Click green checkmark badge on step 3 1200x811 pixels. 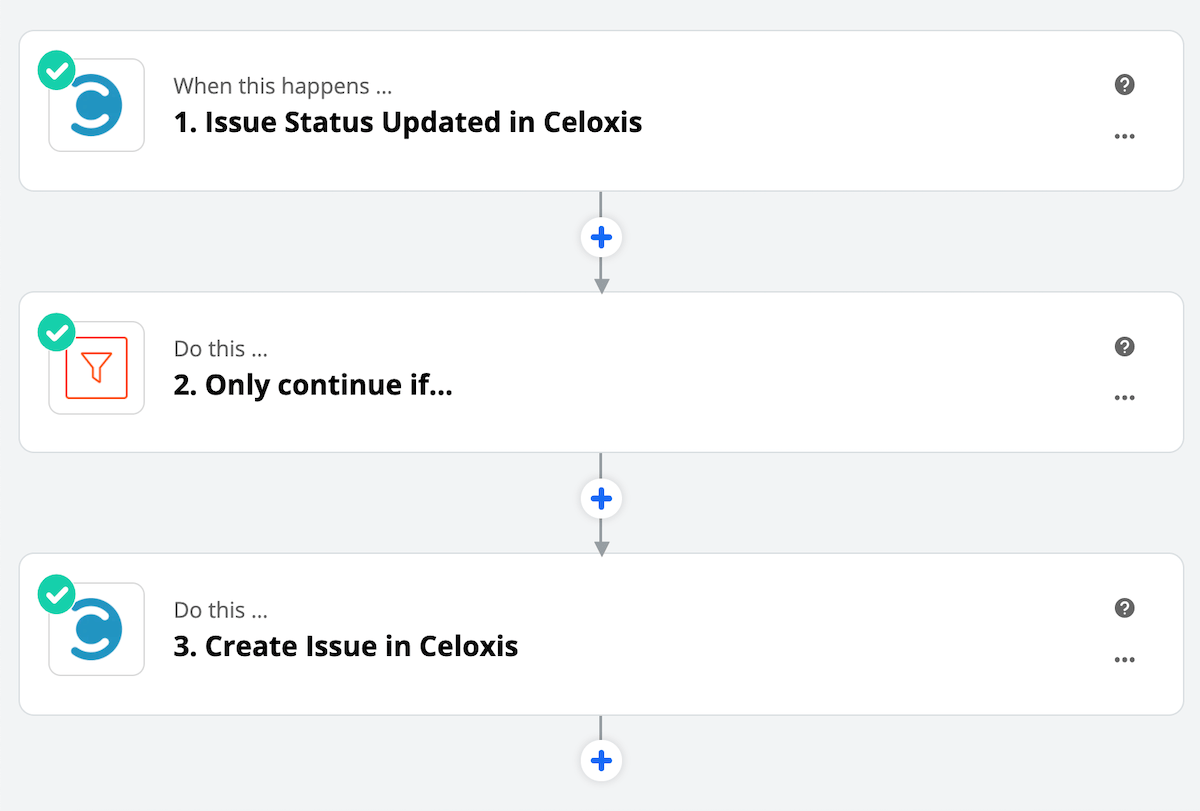(x=56, y=594)
